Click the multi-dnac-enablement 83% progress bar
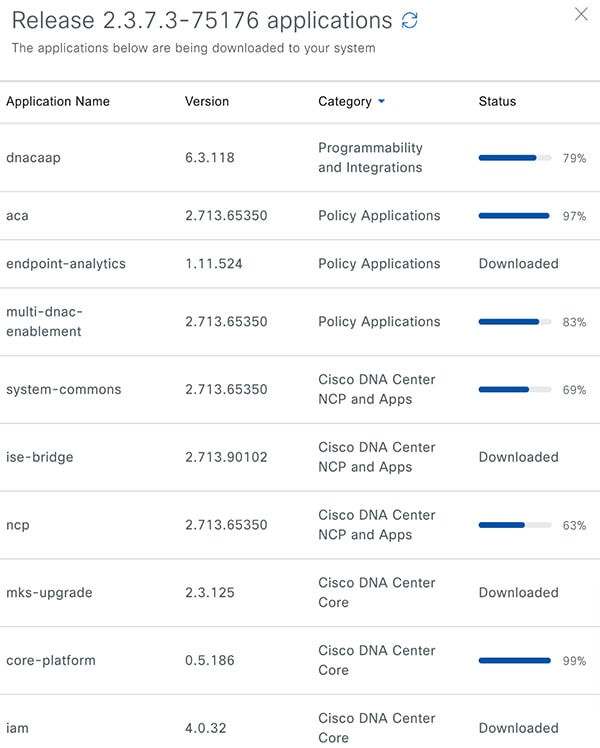 (515, 322)
